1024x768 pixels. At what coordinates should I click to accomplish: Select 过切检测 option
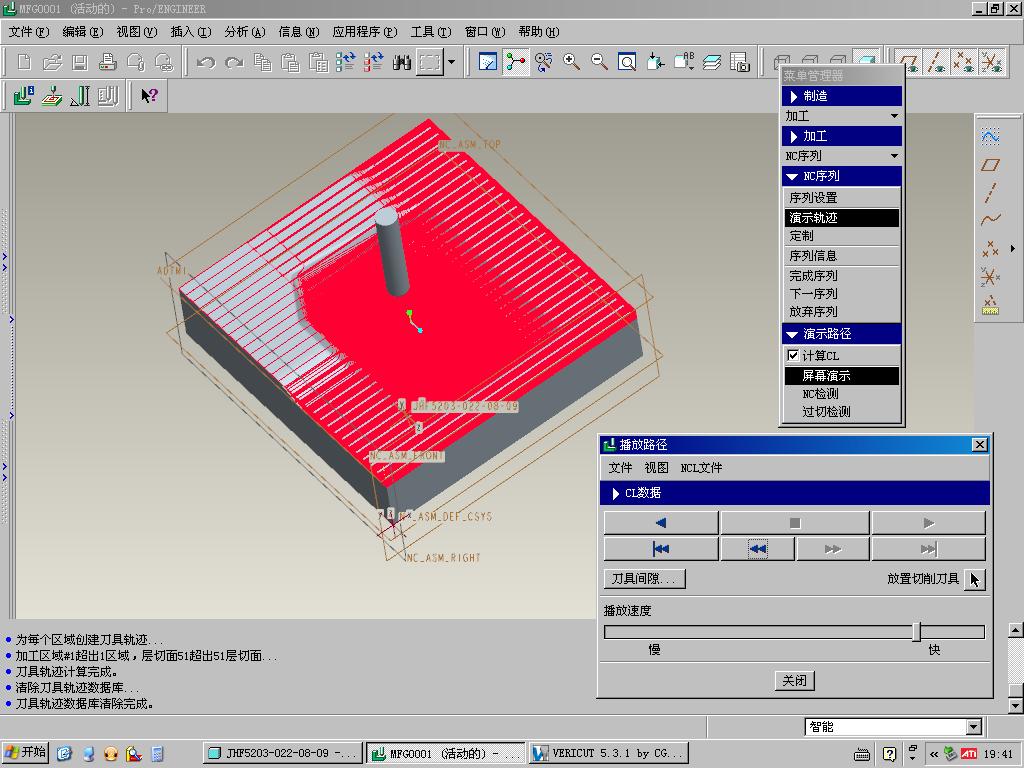pyautogui.click(x=841, y=411)
